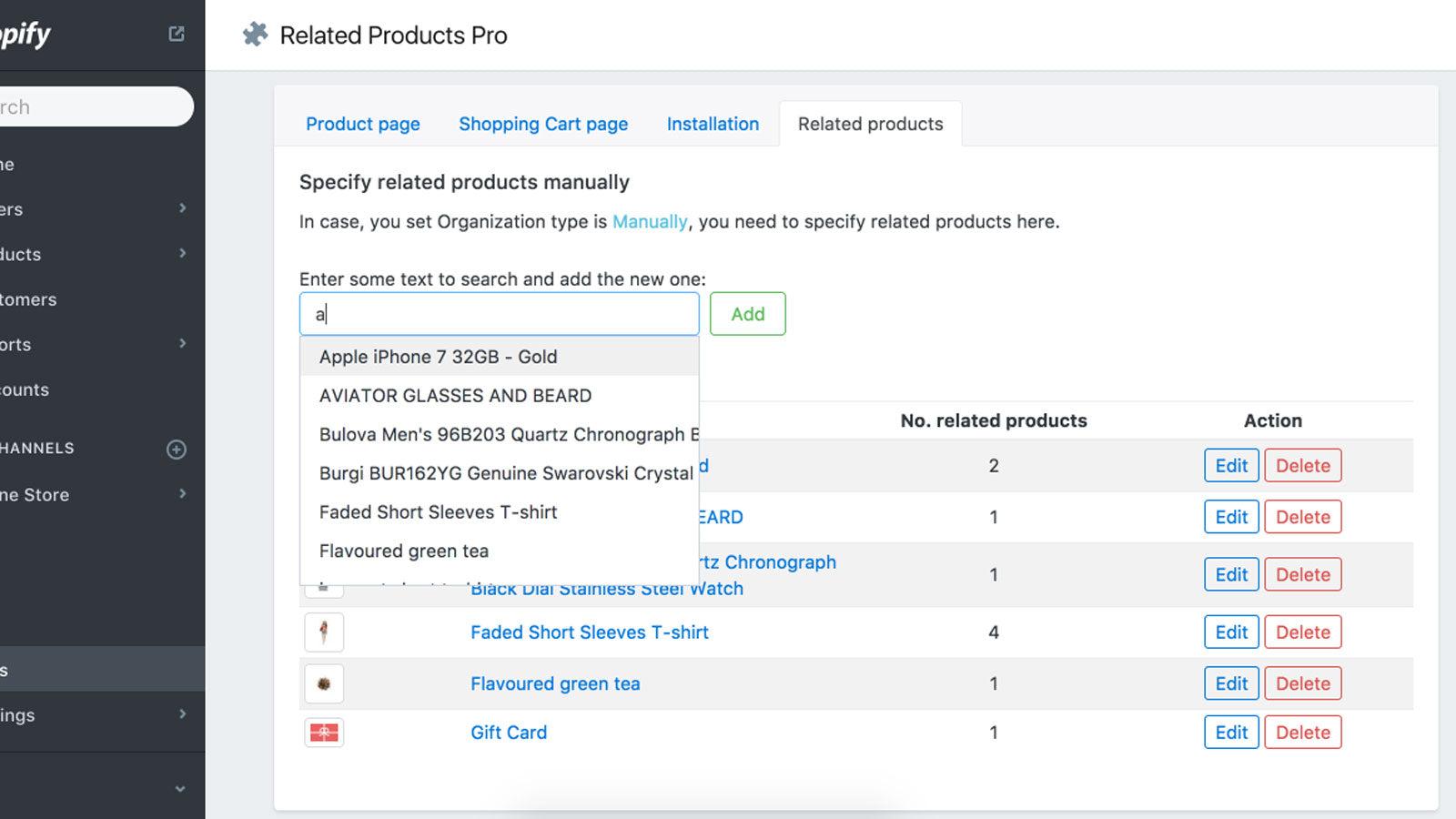Open the Manually link in the description text
The height and width of the screenshot is (819, 1456).
point(650,221)
